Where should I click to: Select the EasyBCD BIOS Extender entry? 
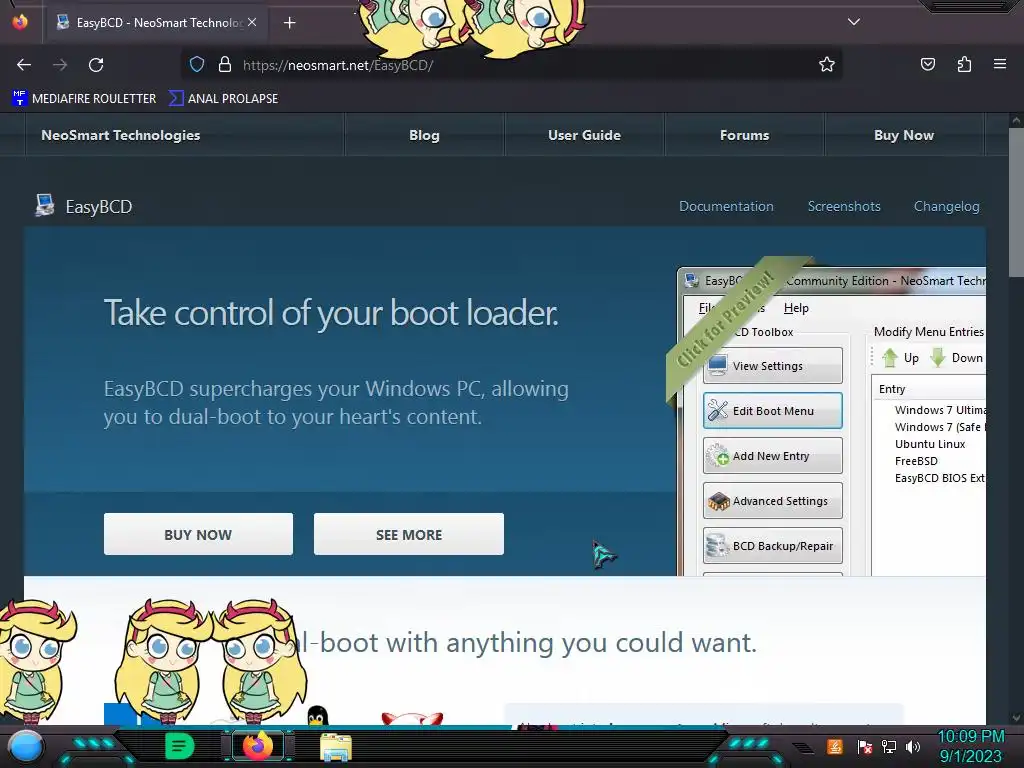pyautogui.click(x=940, y=478)
